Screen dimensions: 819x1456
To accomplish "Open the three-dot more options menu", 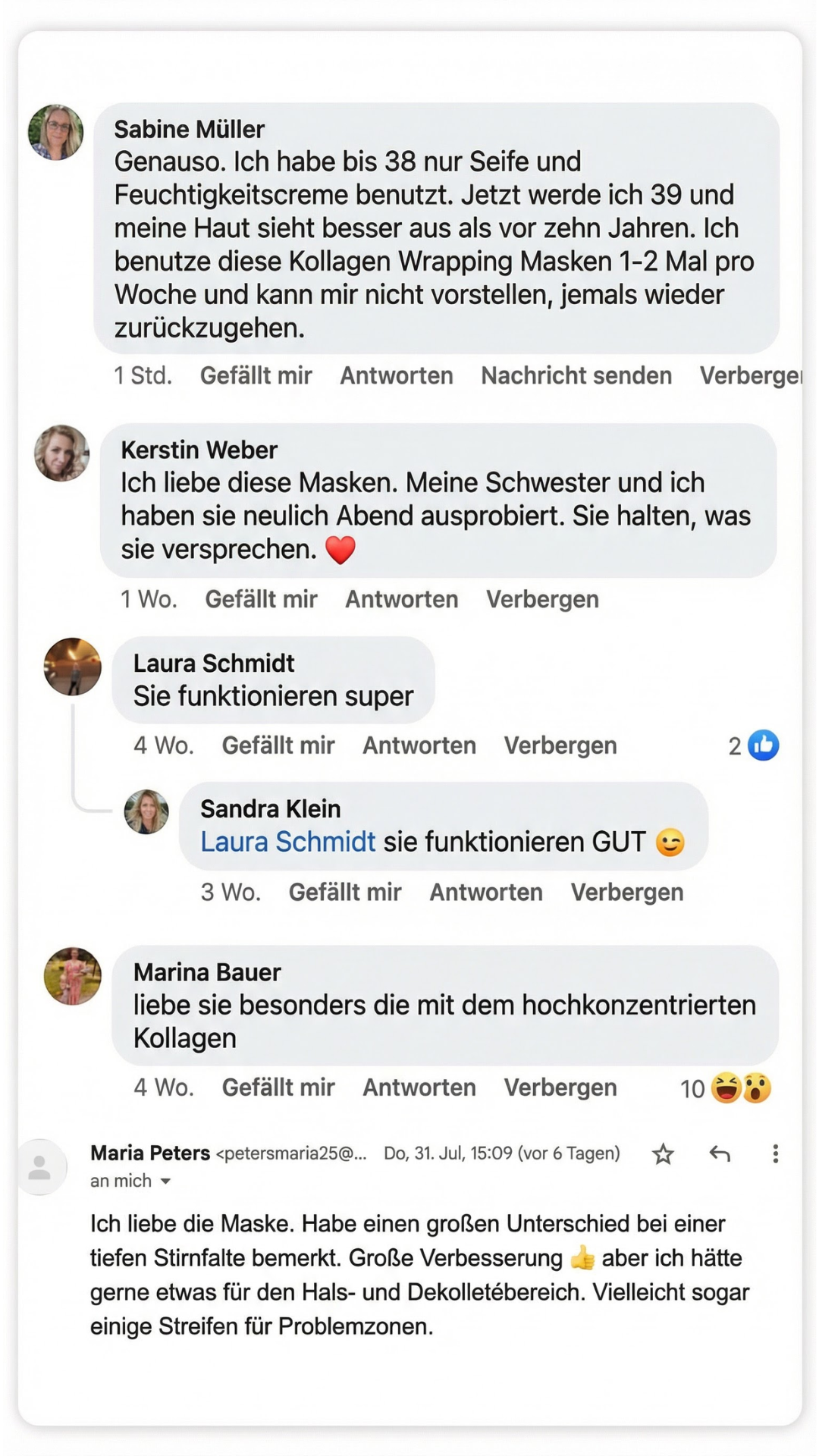I will coord(775,1154).
